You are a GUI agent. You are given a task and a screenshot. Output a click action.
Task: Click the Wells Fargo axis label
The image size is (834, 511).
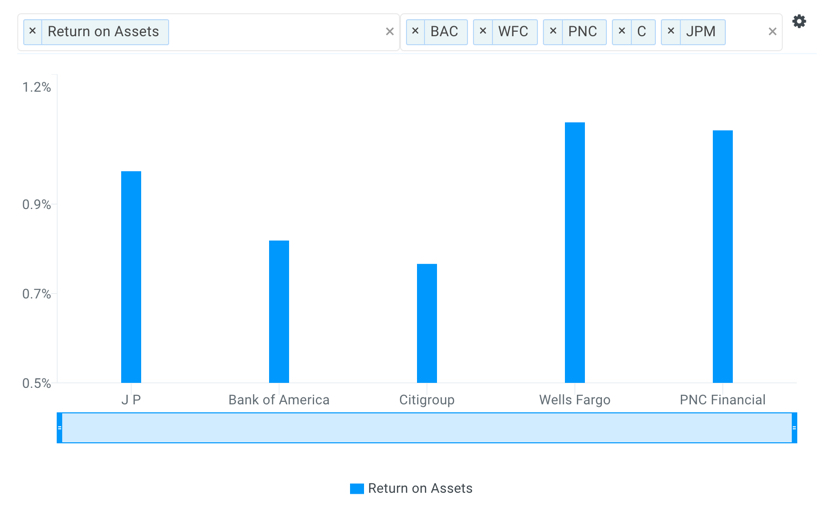coord(574,400)
